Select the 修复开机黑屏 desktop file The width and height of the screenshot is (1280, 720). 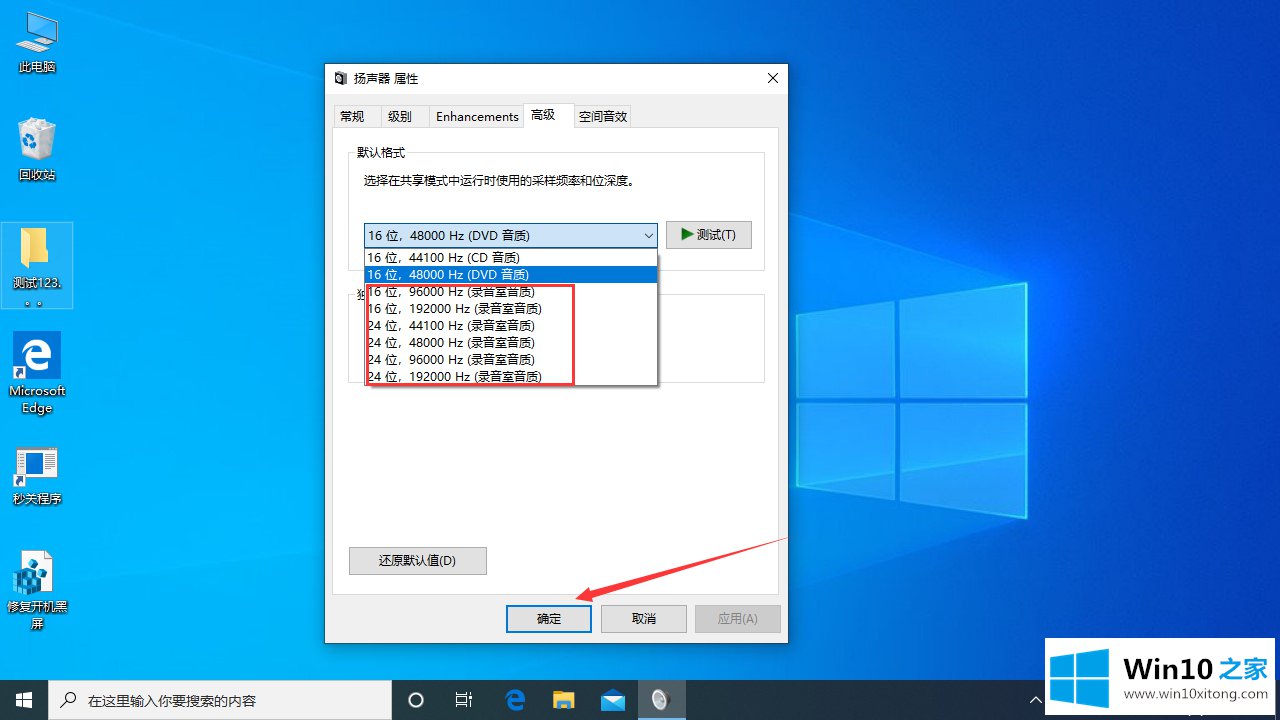(x=37, y=590)
